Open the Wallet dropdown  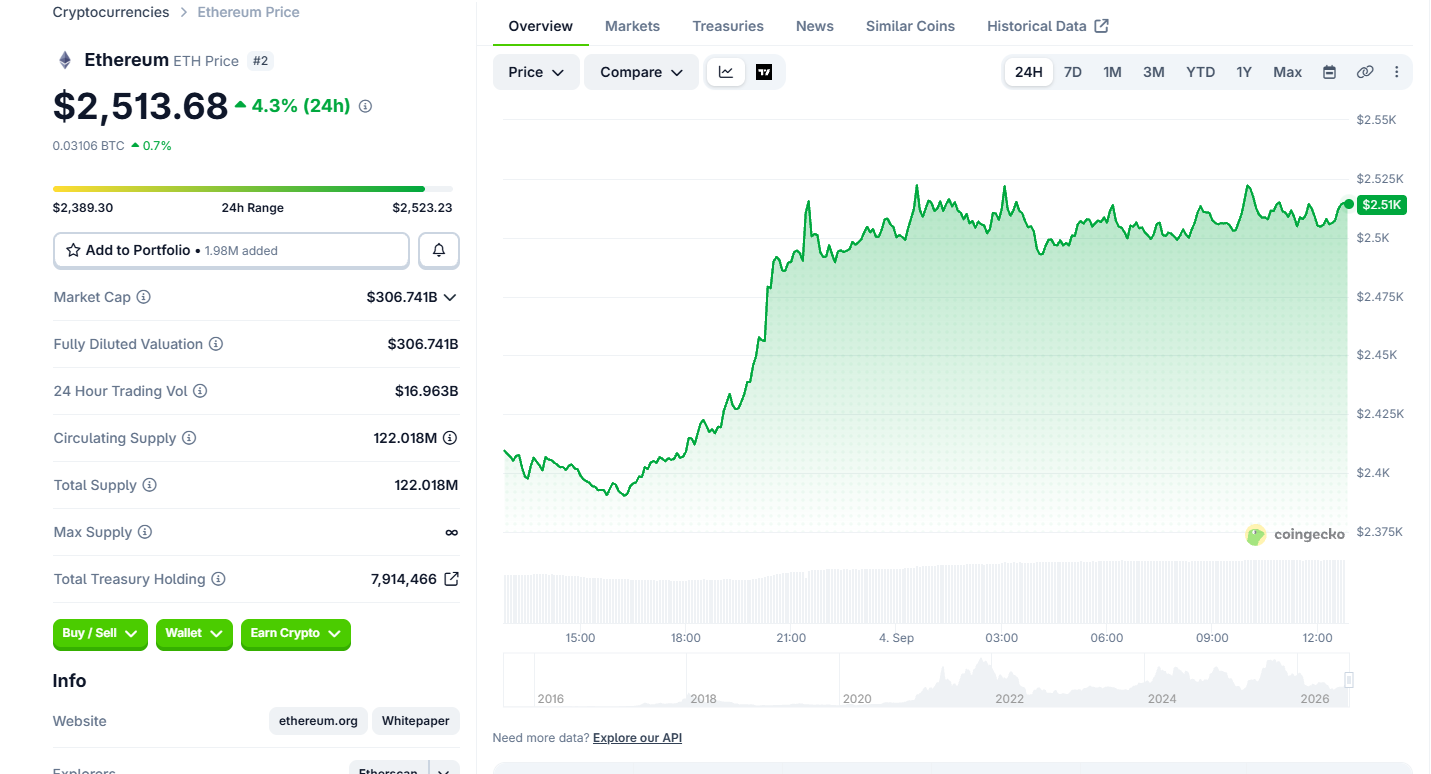coord(194,634)
